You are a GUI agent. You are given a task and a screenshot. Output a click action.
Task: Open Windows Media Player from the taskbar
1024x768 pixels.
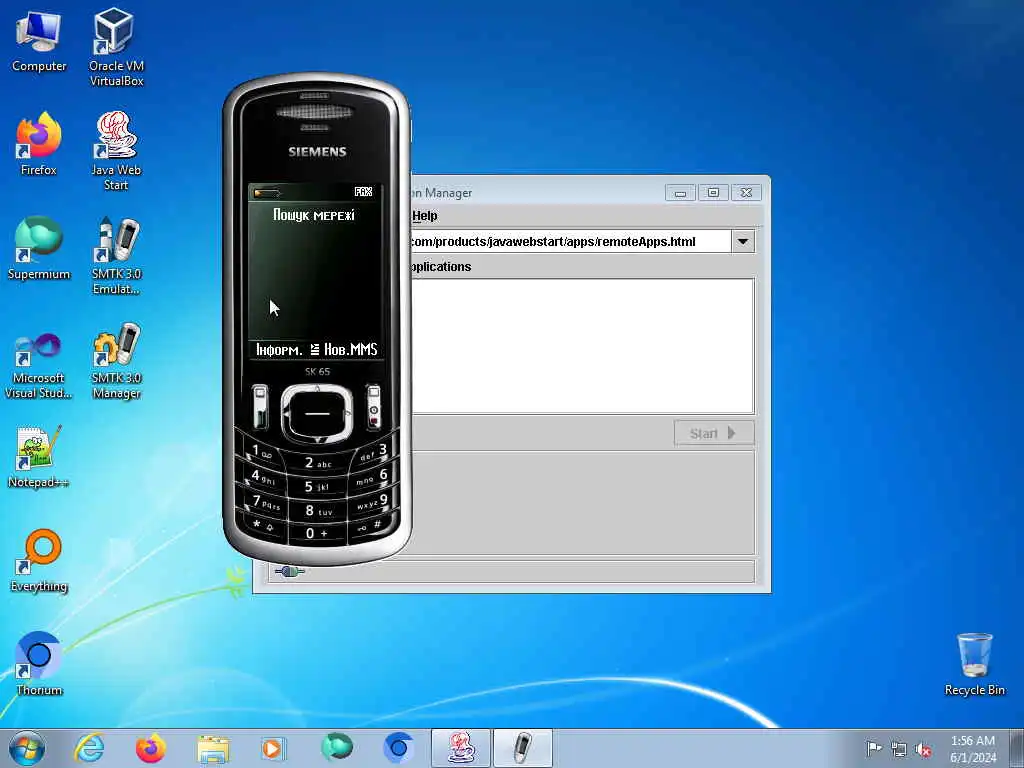click(273, 748)
